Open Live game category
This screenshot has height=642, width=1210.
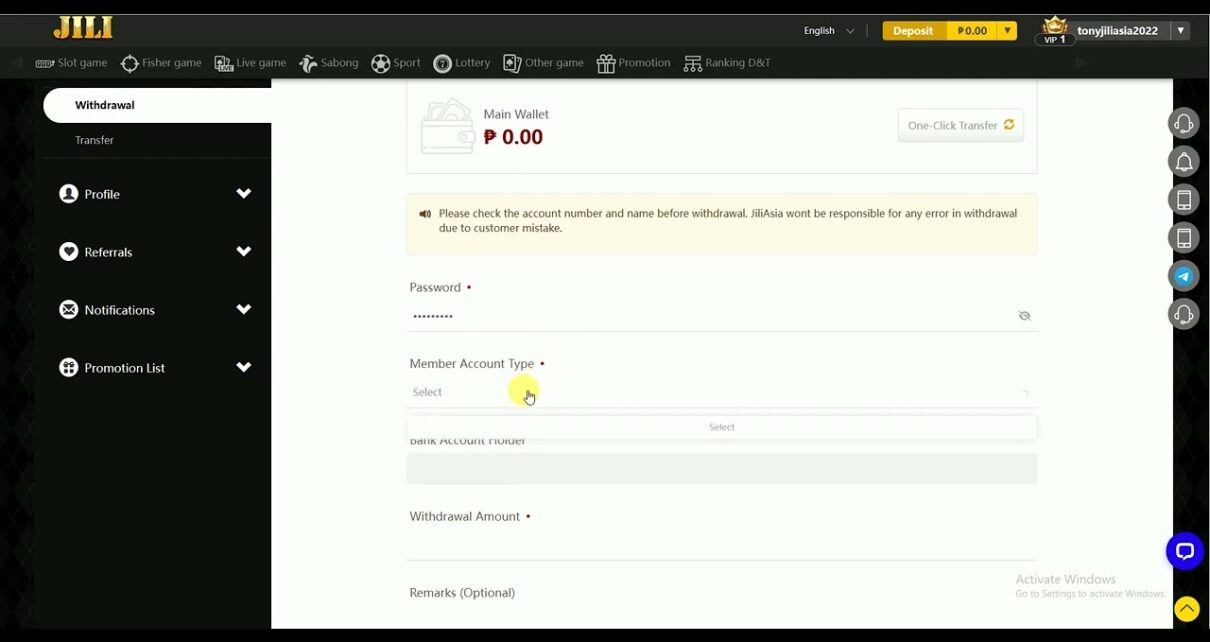point(250,63)
